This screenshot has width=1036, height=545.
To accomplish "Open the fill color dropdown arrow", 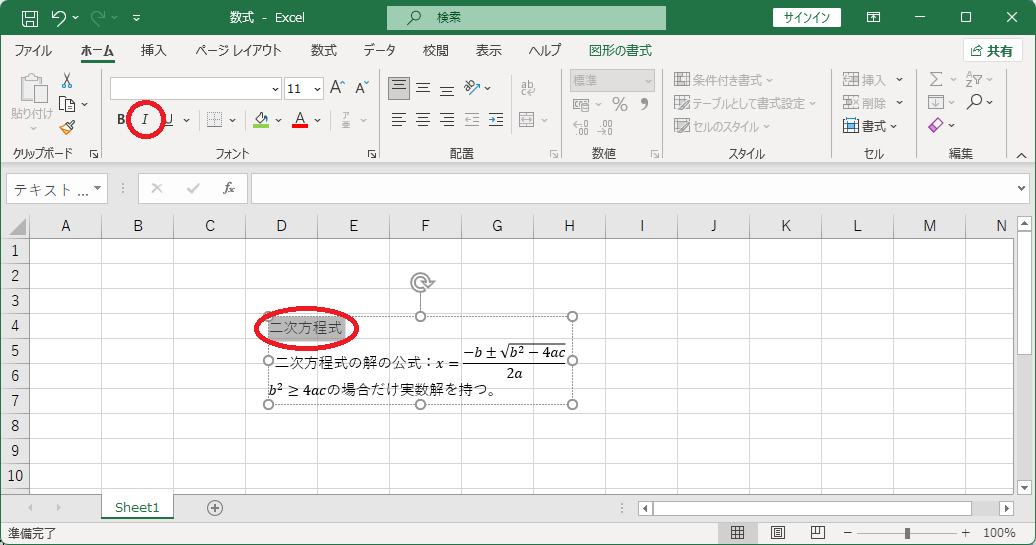I will (x=278, y=120).
